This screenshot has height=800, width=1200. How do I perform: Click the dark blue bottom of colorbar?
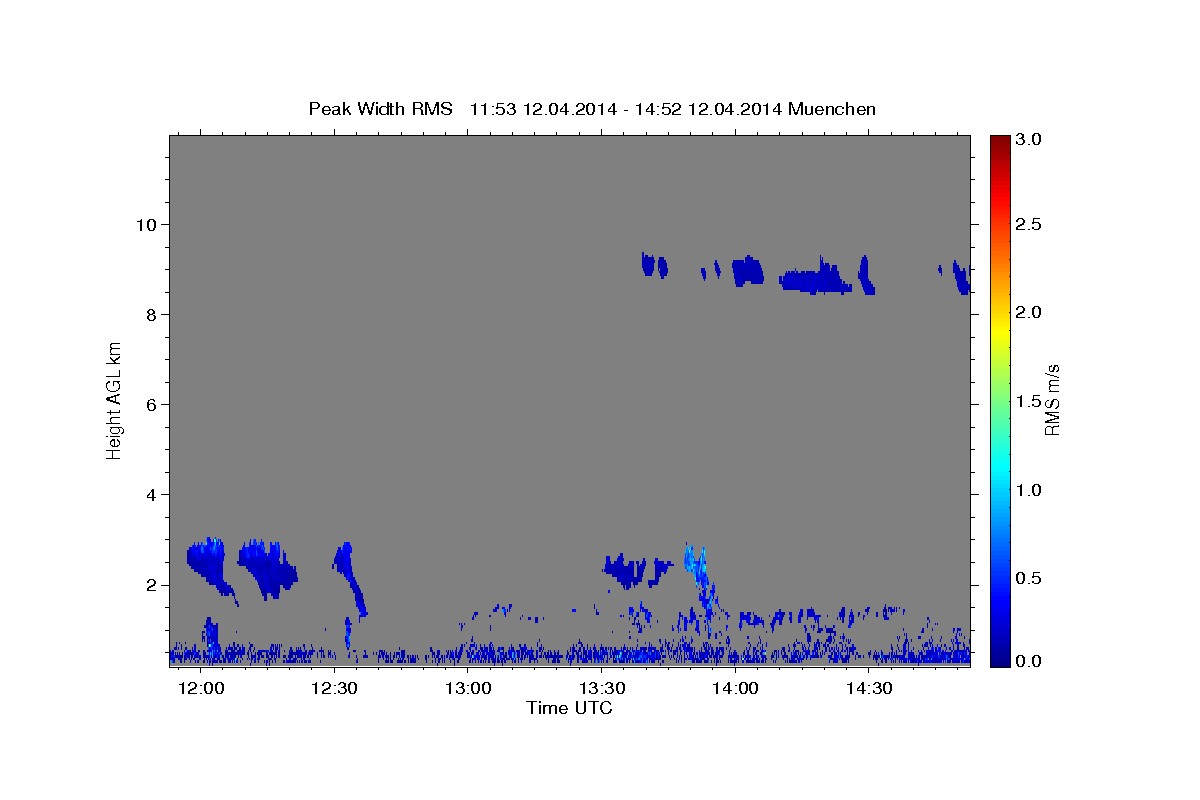coord(999,658)
